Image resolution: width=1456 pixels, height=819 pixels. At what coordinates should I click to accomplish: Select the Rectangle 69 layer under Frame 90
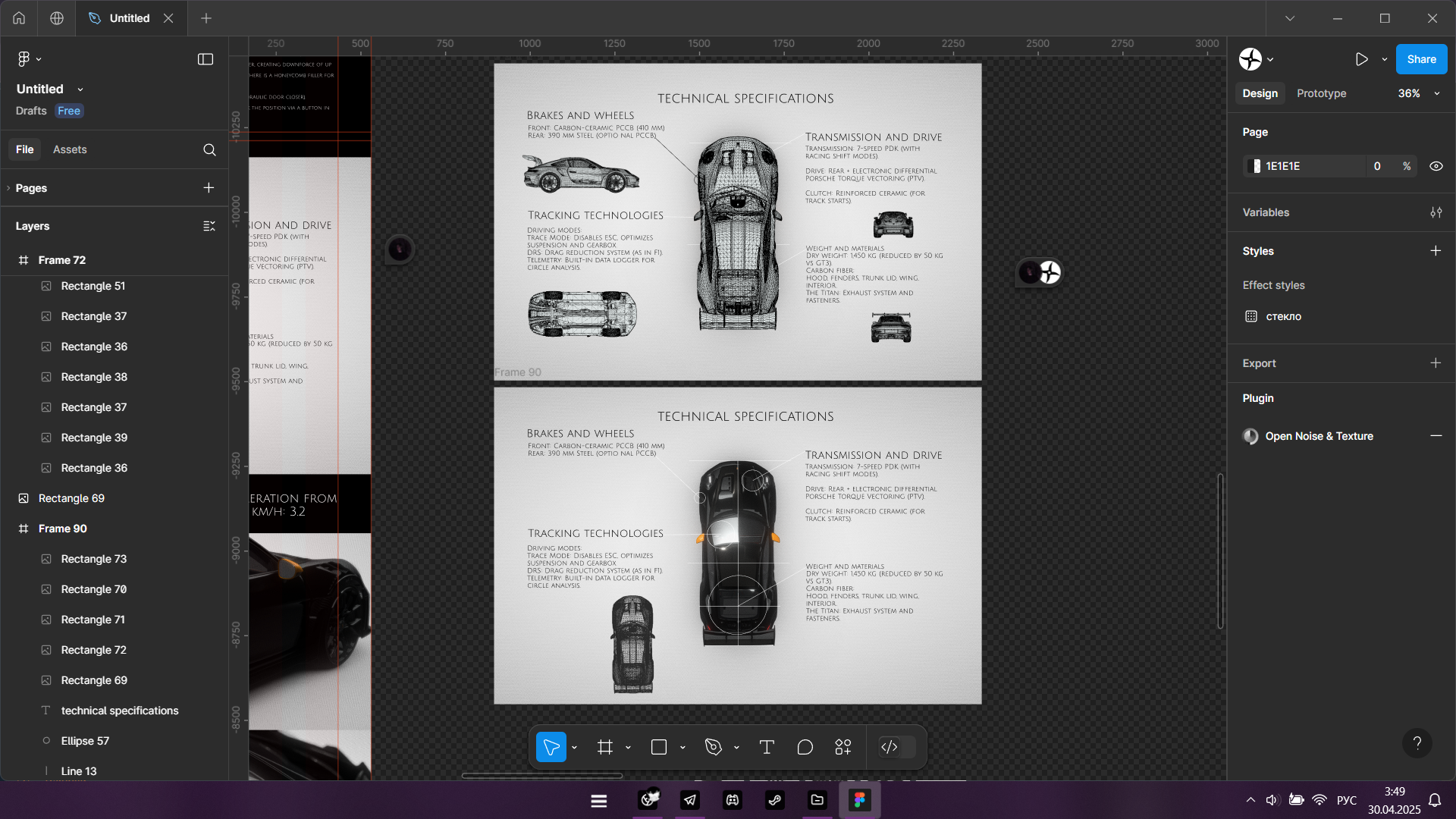94,680
